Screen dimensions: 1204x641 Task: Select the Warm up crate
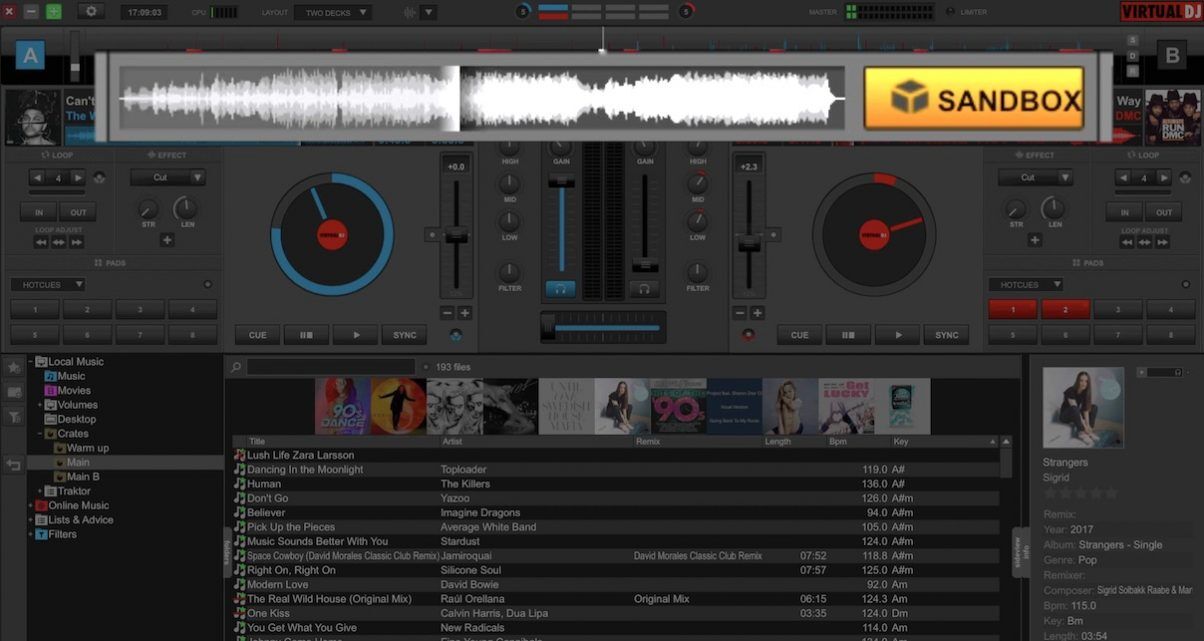(x=81, y=448)
